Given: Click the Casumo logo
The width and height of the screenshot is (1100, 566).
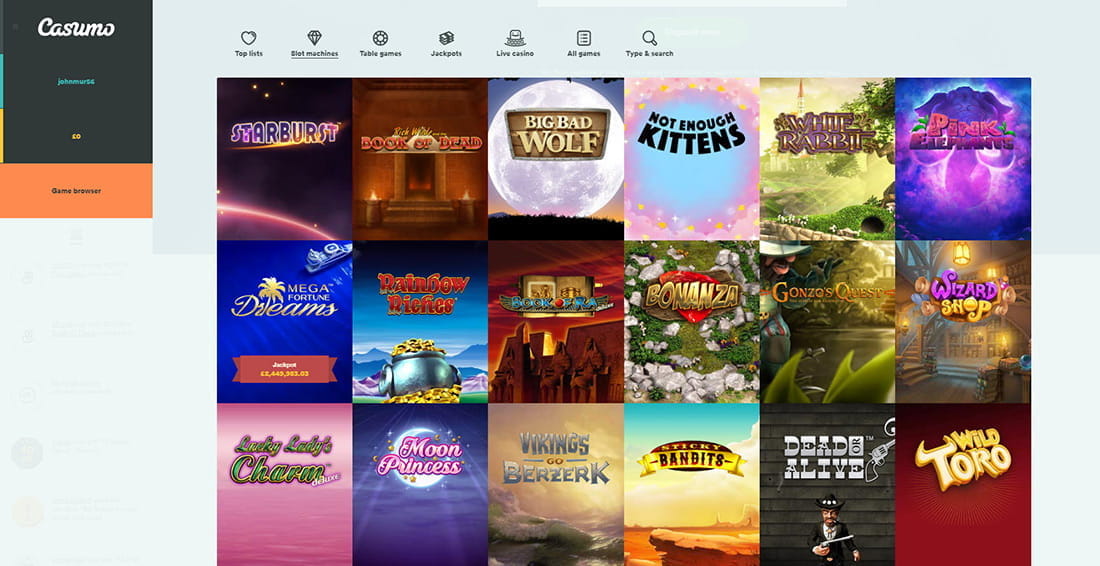Looking at the screenshot, I should click(76, 27).
